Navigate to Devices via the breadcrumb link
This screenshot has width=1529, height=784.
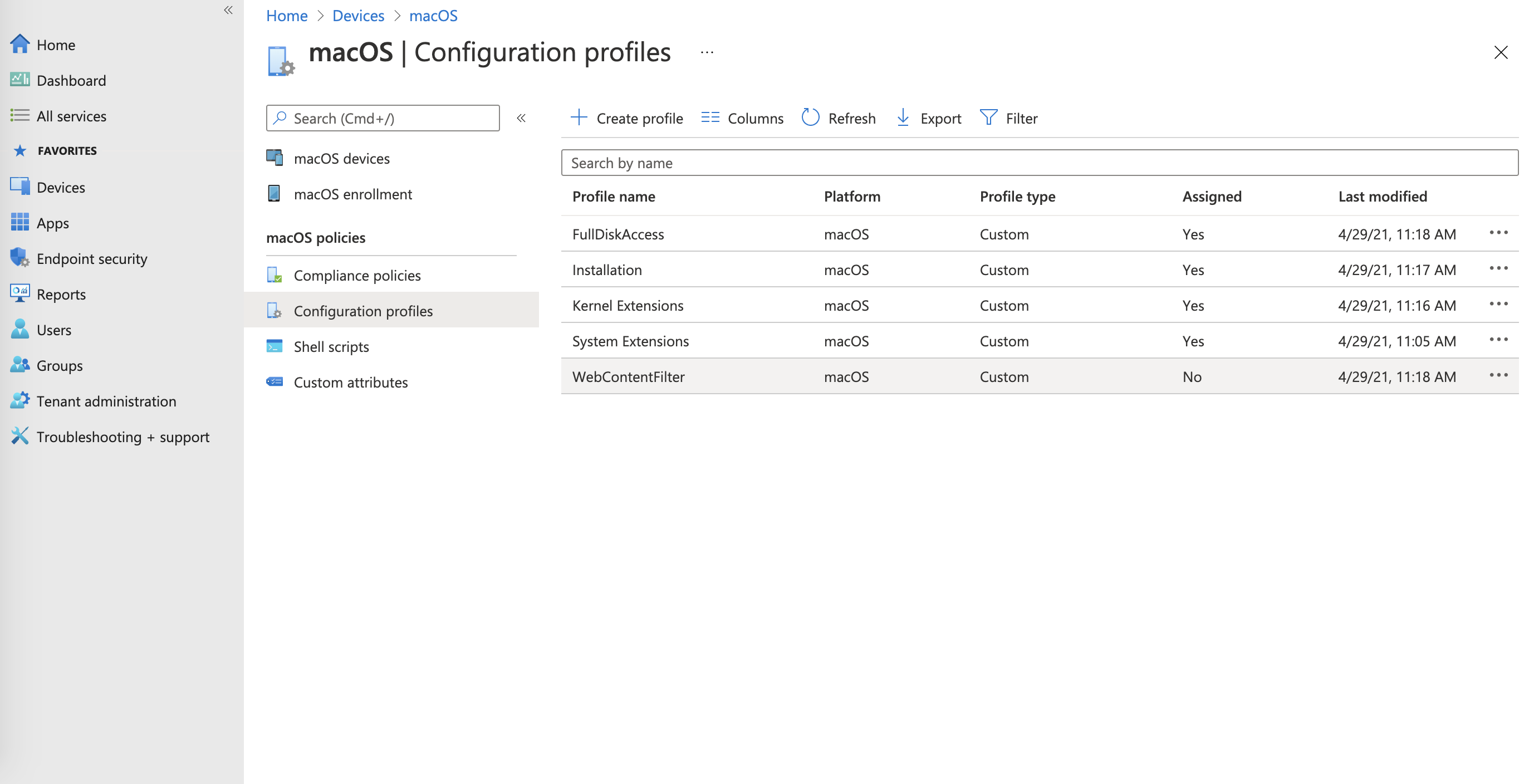click(358, 16)
